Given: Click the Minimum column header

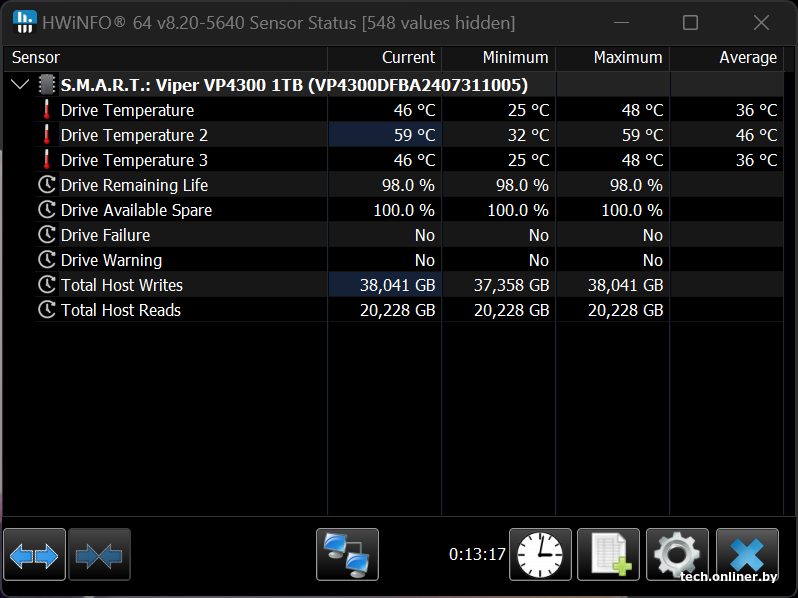Looking at the screenshot, I should click(x=499, y=58).
